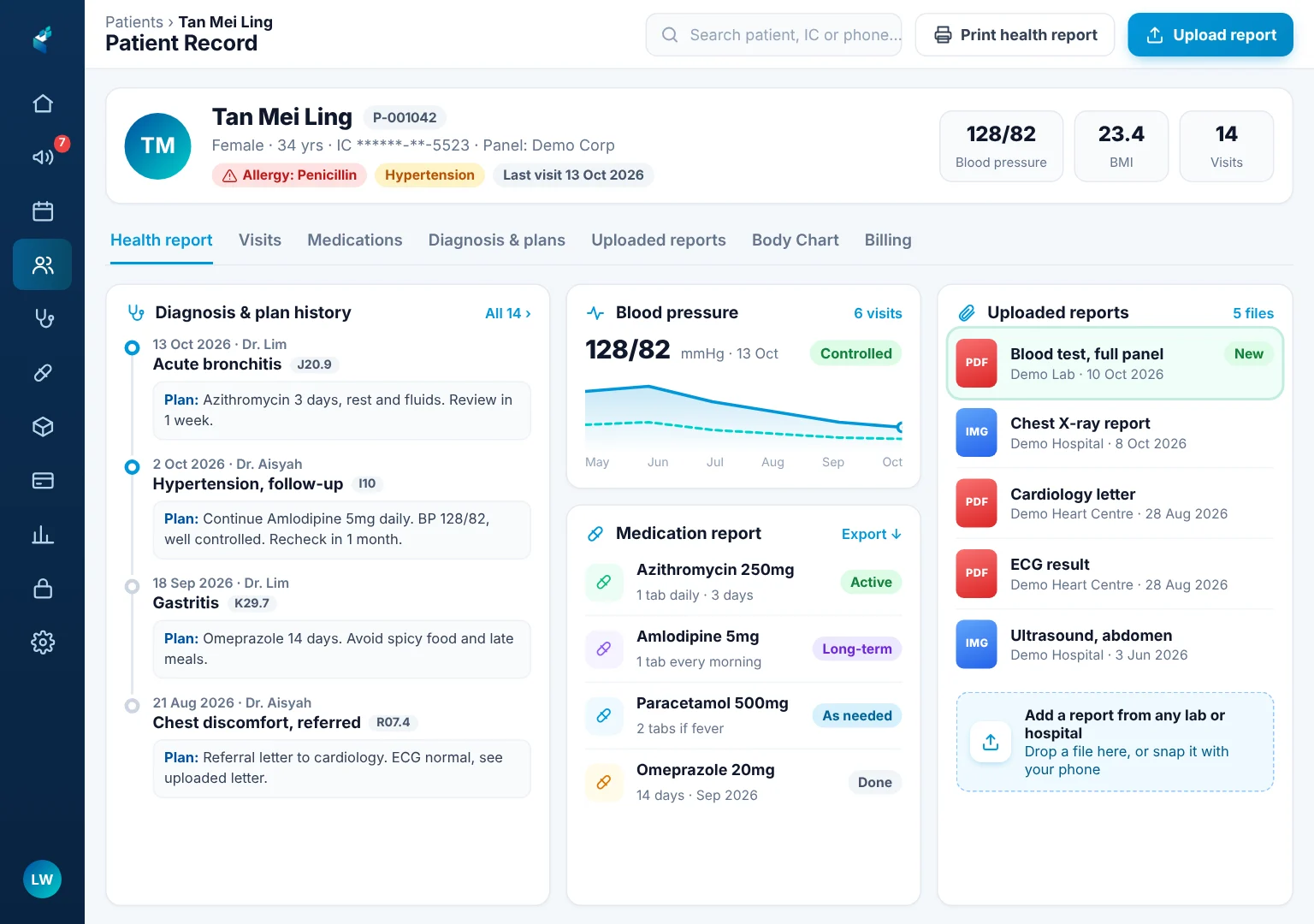Click Export in Medication report
Screen dimensions: 1314x924
(x=872, y=534)
